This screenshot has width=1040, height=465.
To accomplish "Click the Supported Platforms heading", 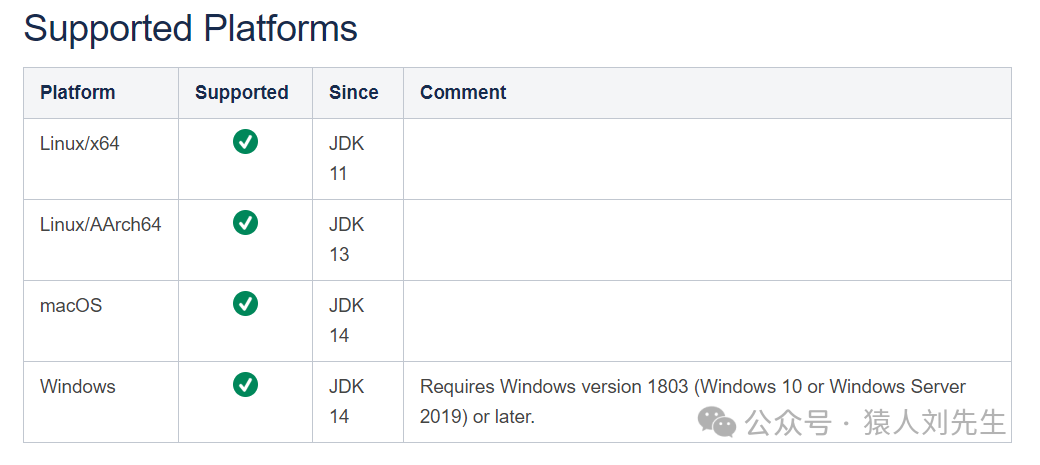I will click(190, 29).
